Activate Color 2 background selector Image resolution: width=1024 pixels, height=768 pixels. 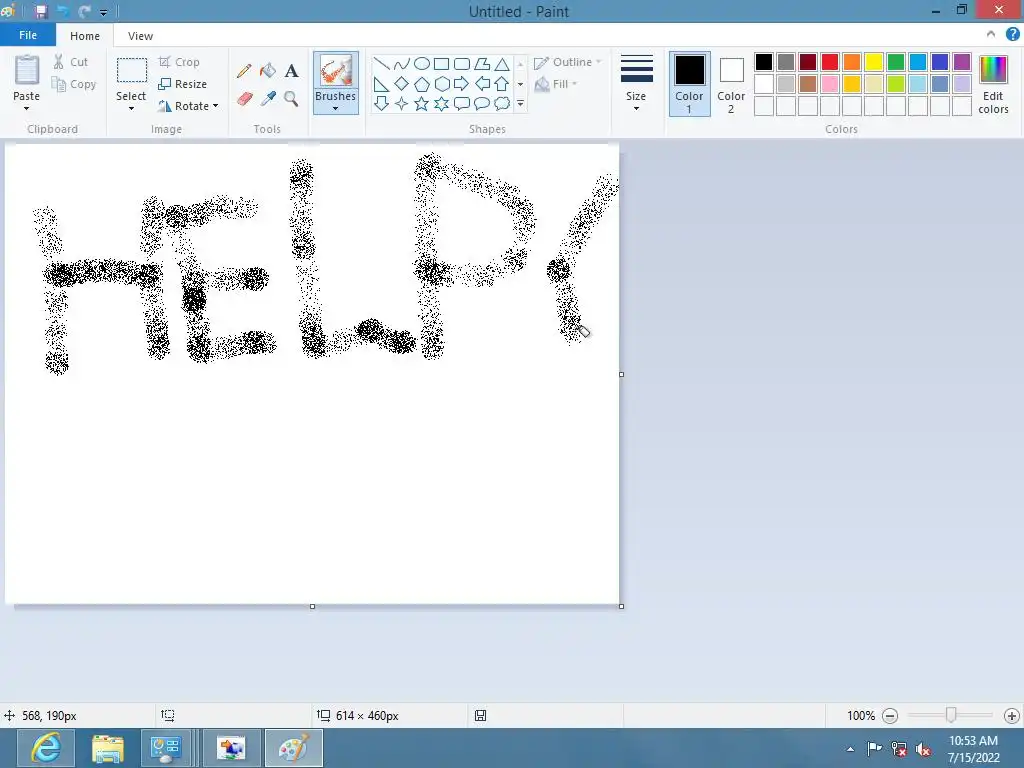tap(731, 84)
